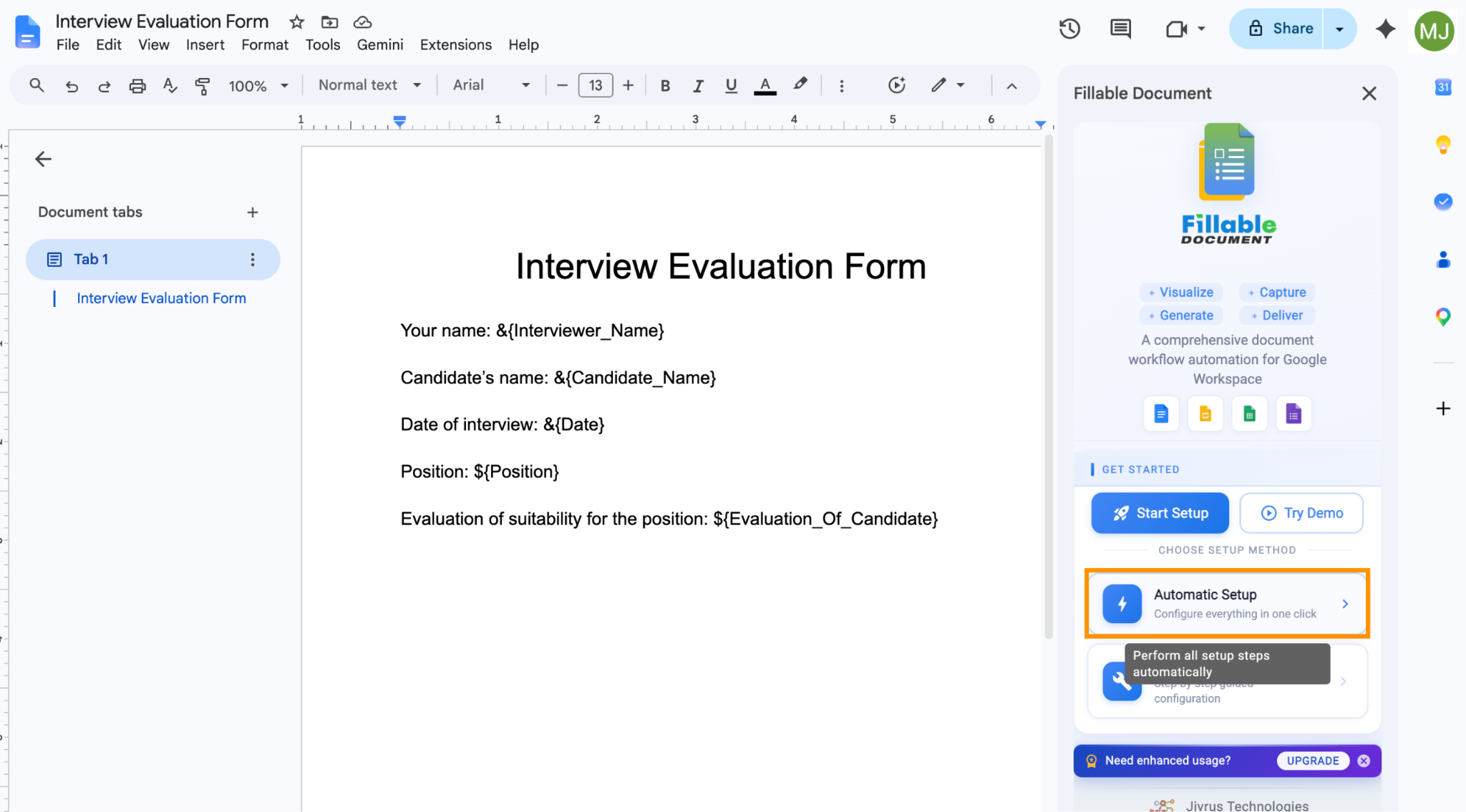
Task: Decrease the font size
Action: 562,86
